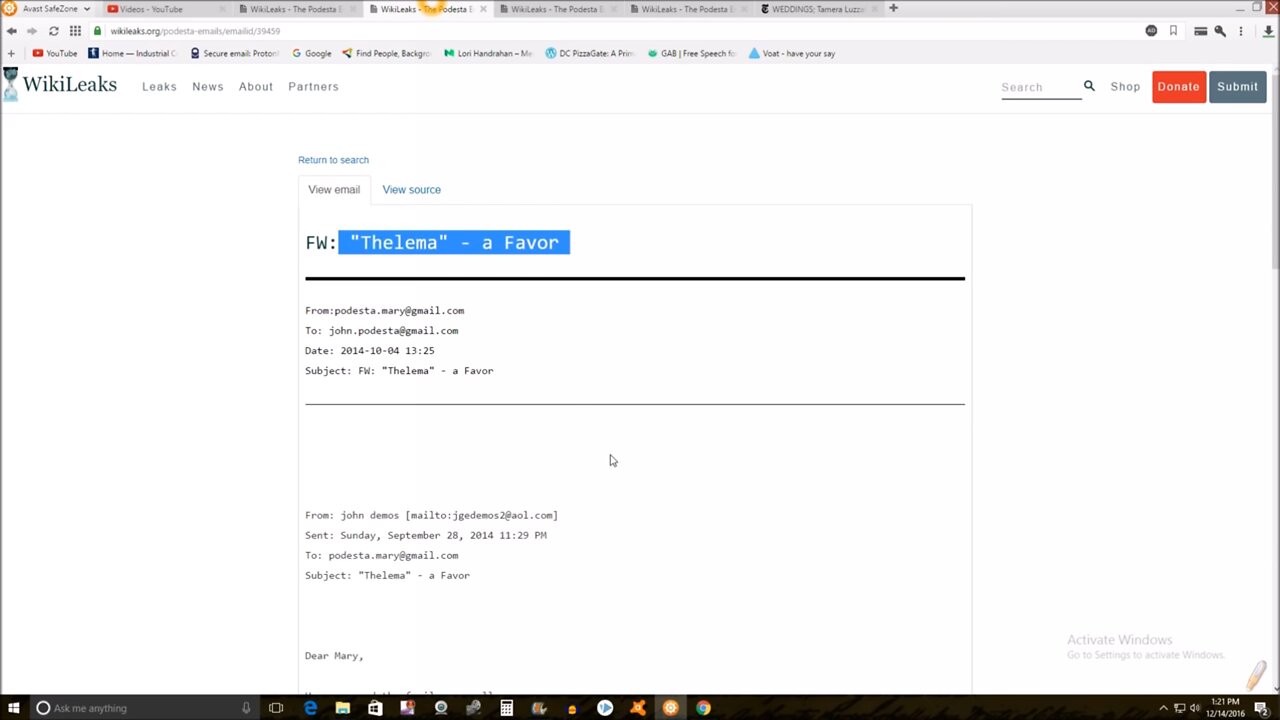
Task: Click the download arrow icon in the toolbar
Action: point(1268,31)
